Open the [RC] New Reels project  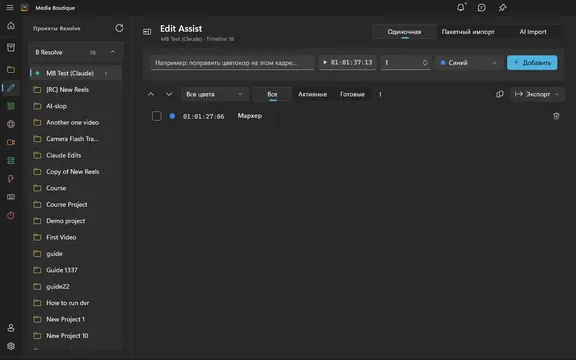75,90
